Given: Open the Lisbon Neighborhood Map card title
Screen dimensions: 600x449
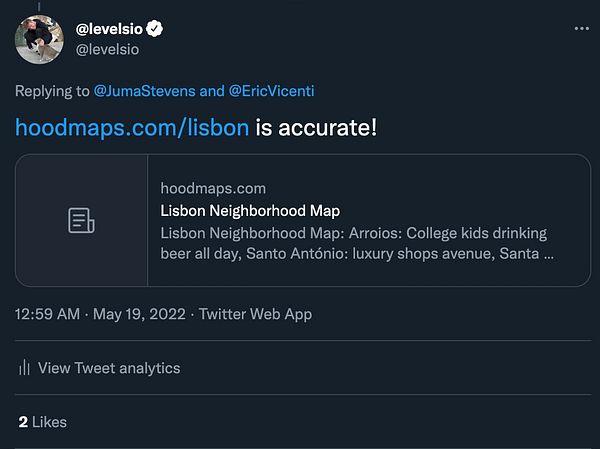Looking at the screenshot, I should [250, 210].
